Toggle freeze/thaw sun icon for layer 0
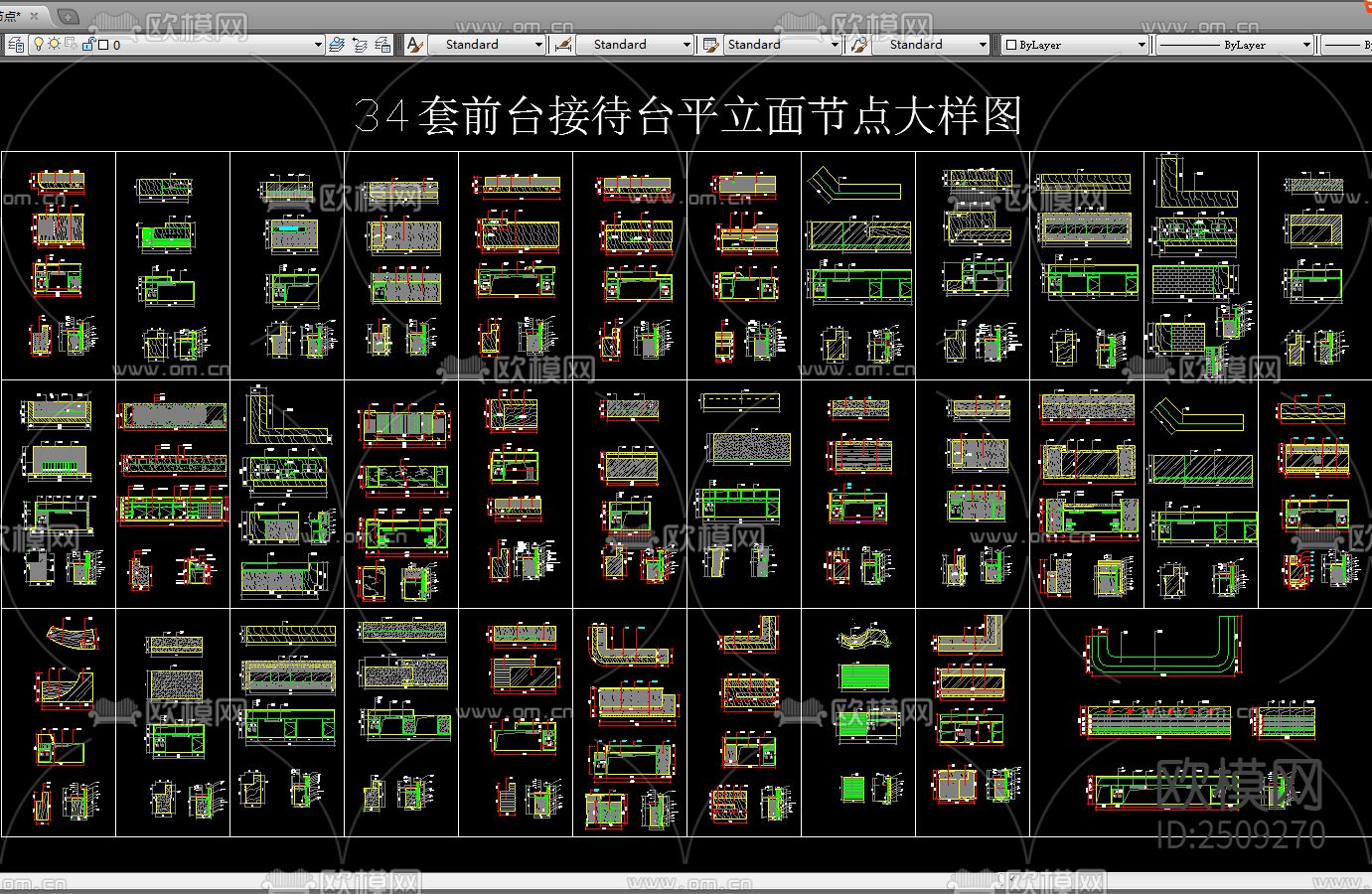 tap(54, 45)
